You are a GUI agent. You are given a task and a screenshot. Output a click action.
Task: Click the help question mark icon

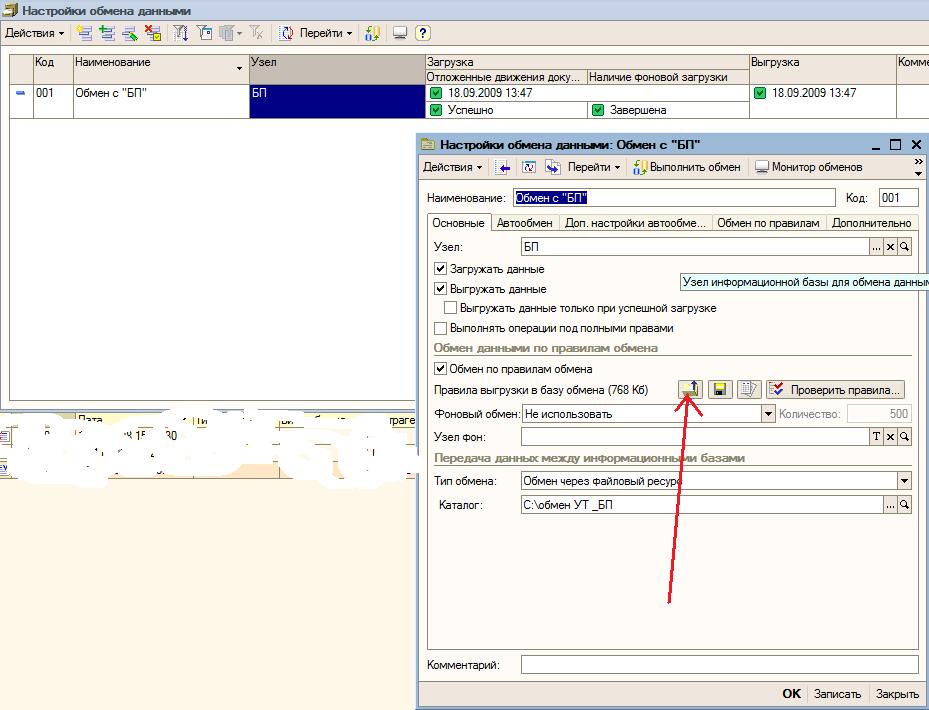coord(422,33)
